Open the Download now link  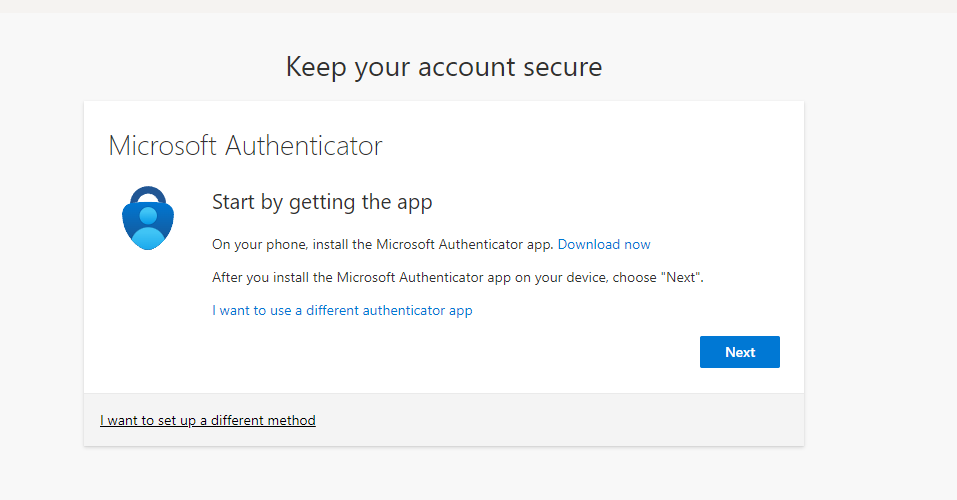coord(604,244)
